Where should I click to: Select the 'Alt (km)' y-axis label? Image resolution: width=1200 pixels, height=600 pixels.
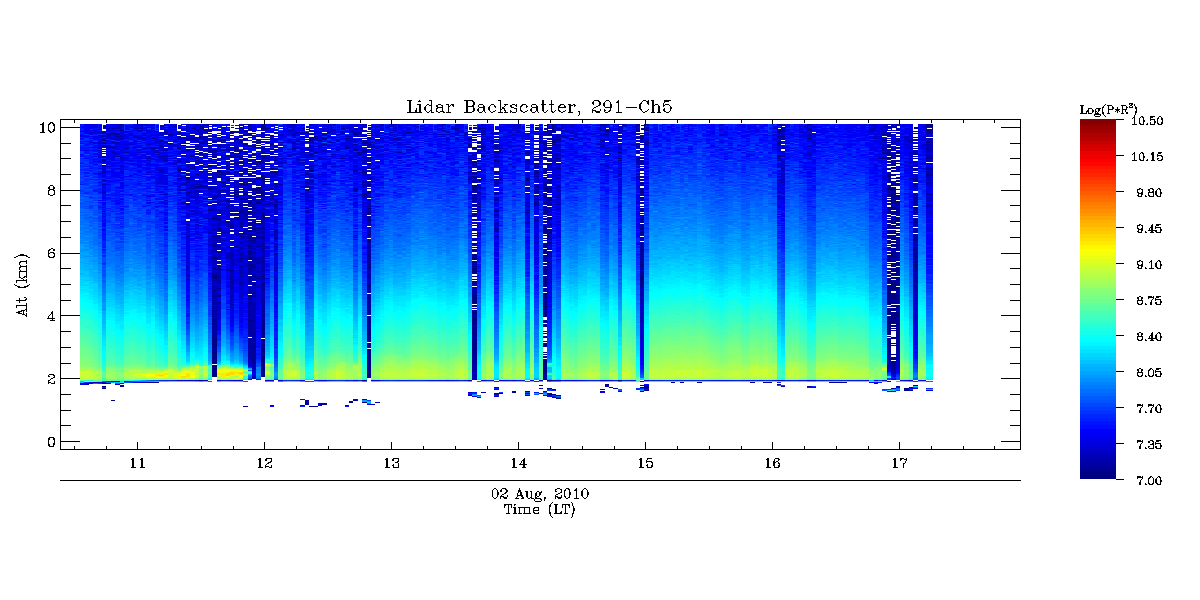tap(22, 283)
